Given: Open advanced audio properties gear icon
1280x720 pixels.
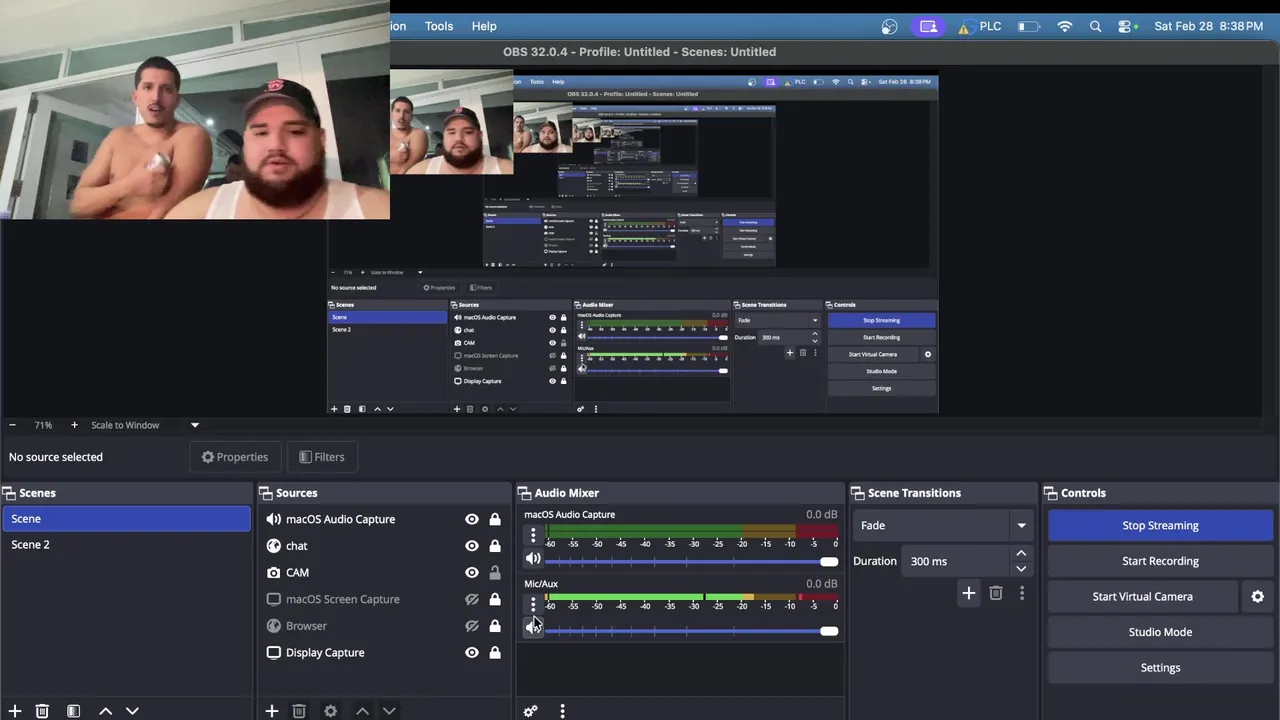Looking at the screenshot, I should (530, 711).
